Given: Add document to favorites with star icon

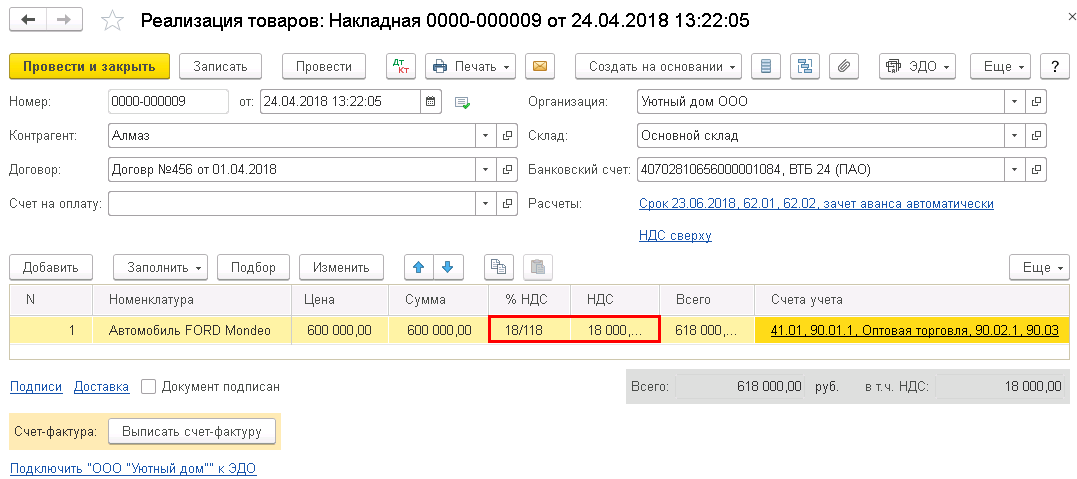Looking at the screenshot, I should 112,21.
